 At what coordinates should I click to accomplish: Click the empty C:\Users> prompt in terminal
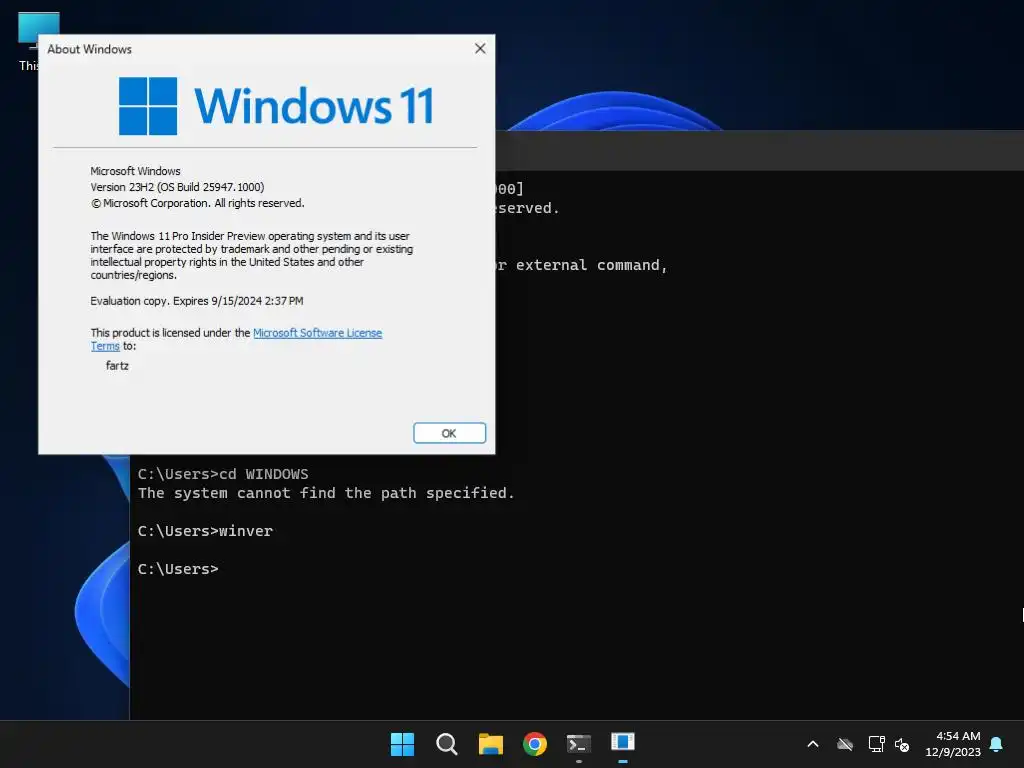point(178,569)
